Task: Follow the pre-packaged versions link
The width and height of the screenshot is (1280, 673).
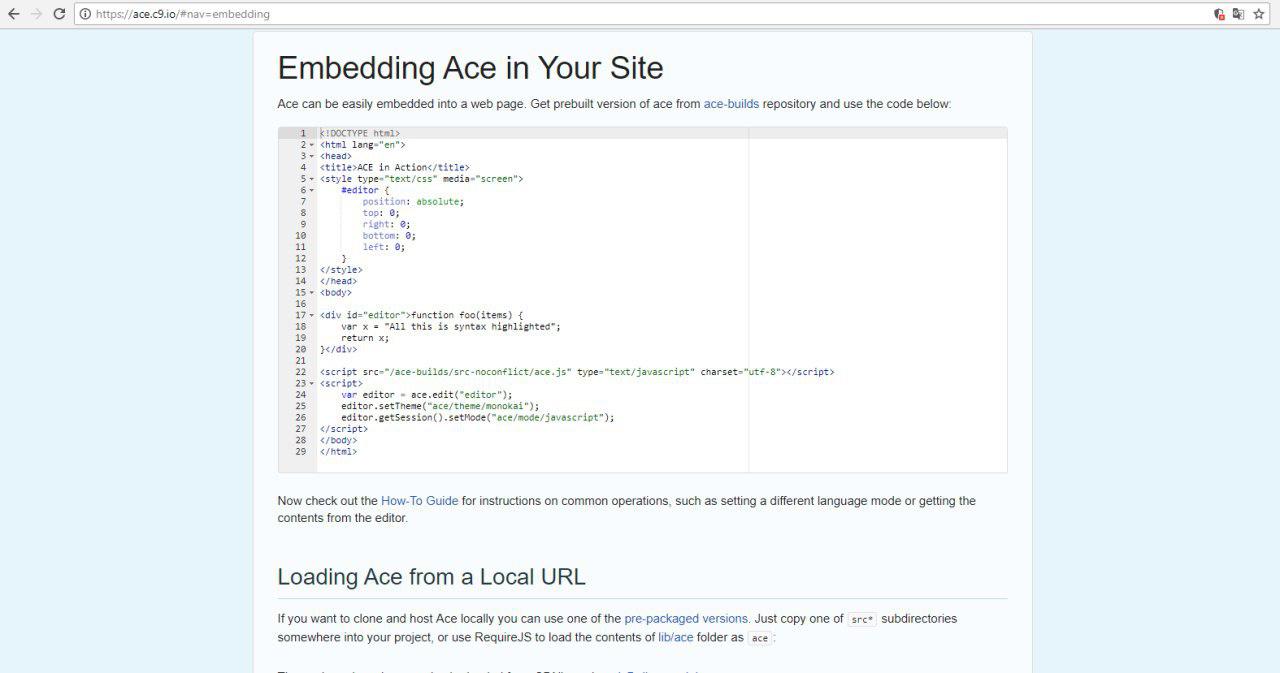Action: point(686,619)
